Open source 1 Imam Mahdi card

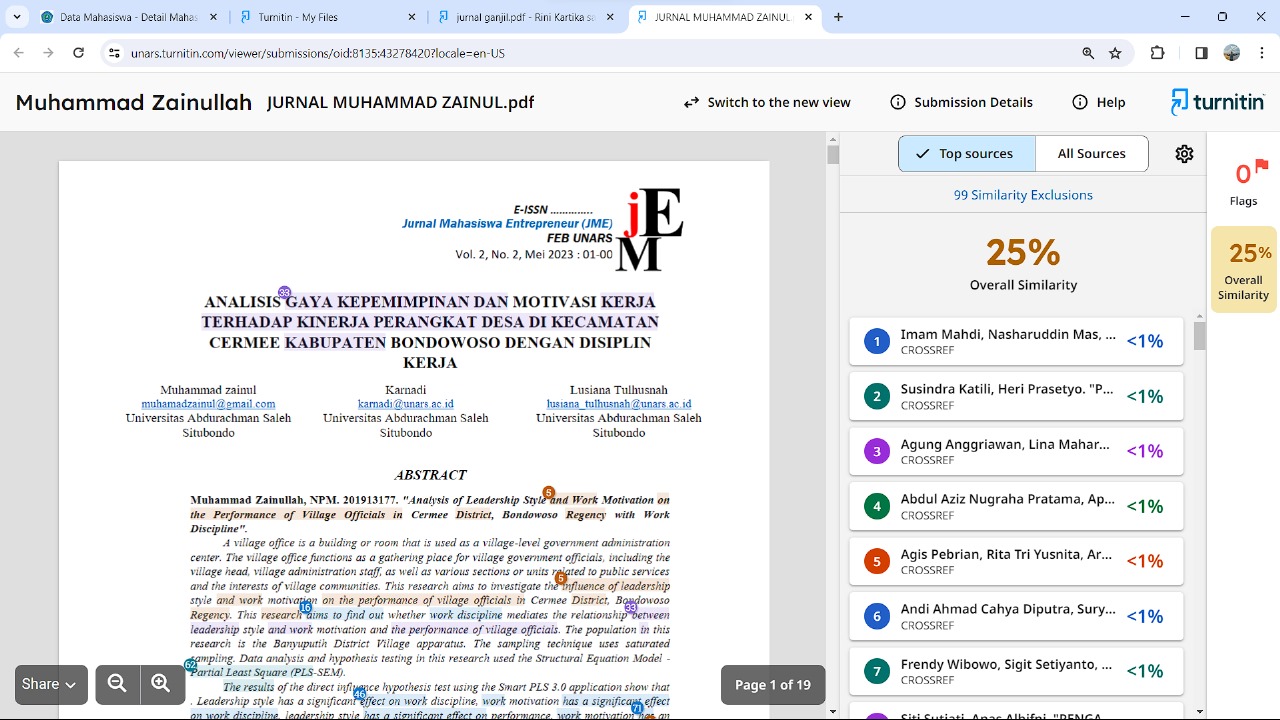click(1016, 341)
